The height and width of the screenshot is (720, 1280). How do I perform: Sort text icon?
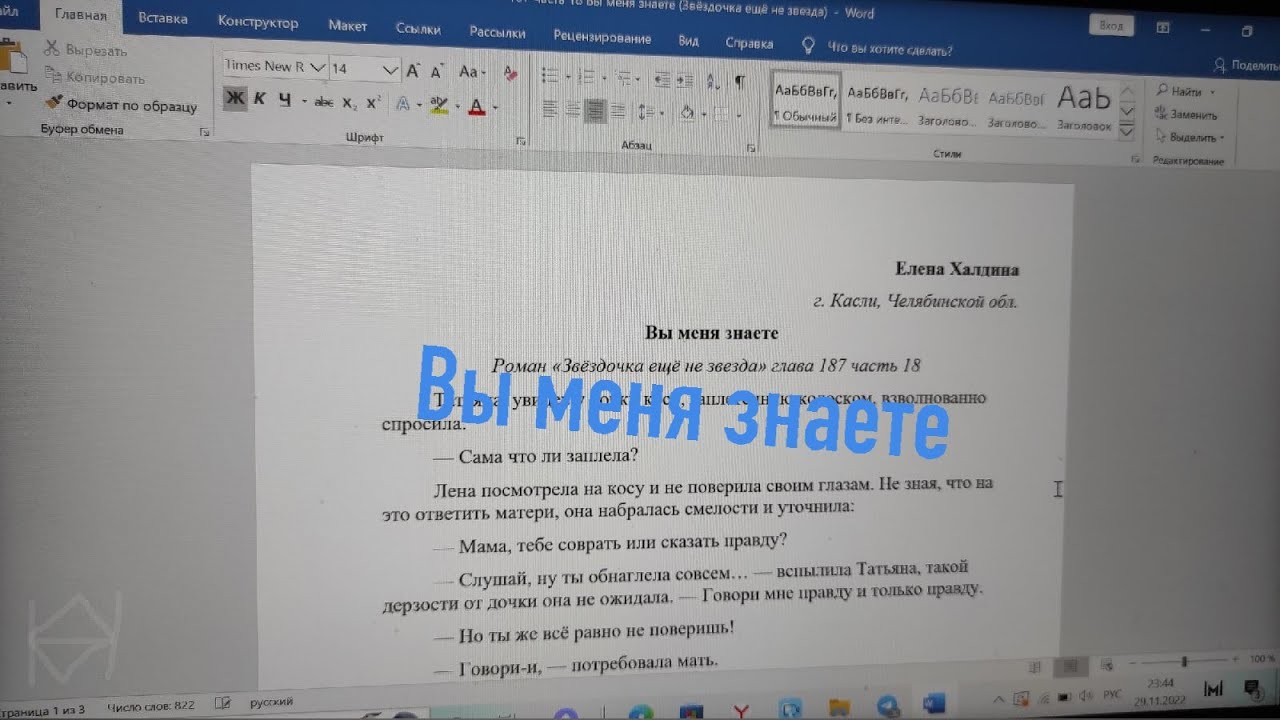pyautogui.click(x=714, y=80)
